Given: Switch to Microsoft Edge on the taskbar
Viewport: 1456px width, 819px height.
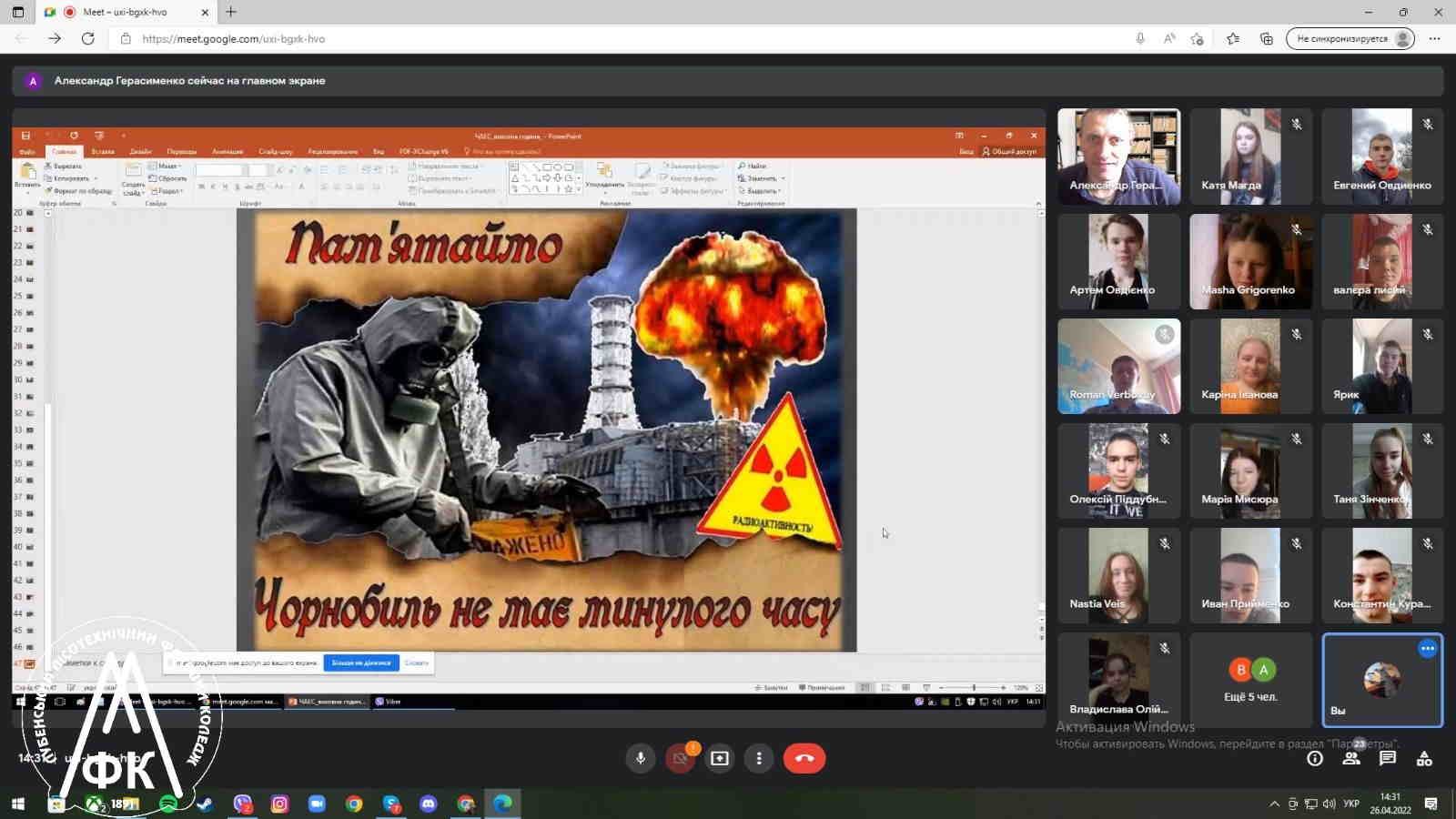Looking at the screenshot, I should click(x=502, y=804).
